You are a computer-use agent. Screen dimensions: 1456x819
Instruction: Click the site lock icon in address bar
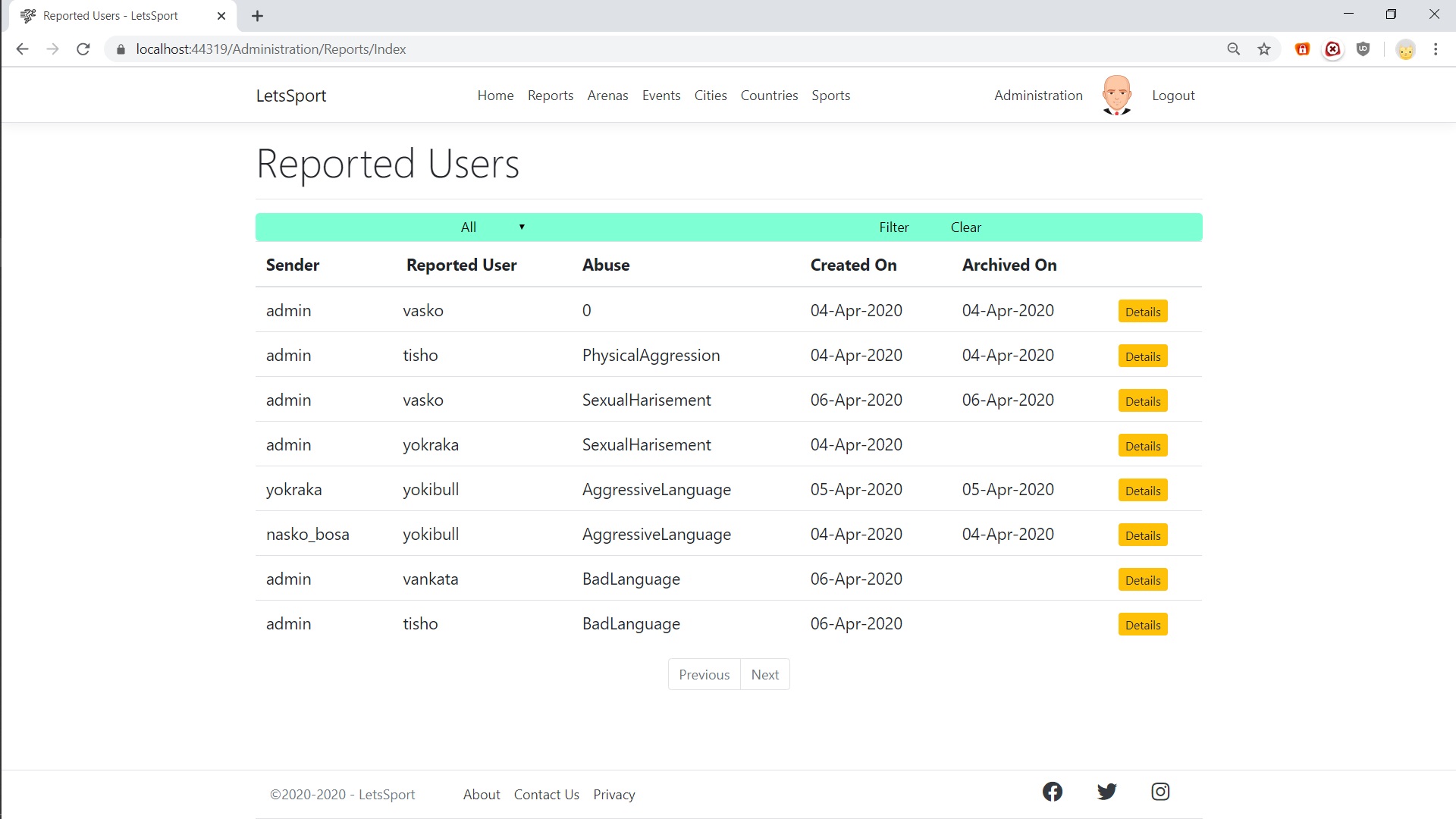coord(121,49)
